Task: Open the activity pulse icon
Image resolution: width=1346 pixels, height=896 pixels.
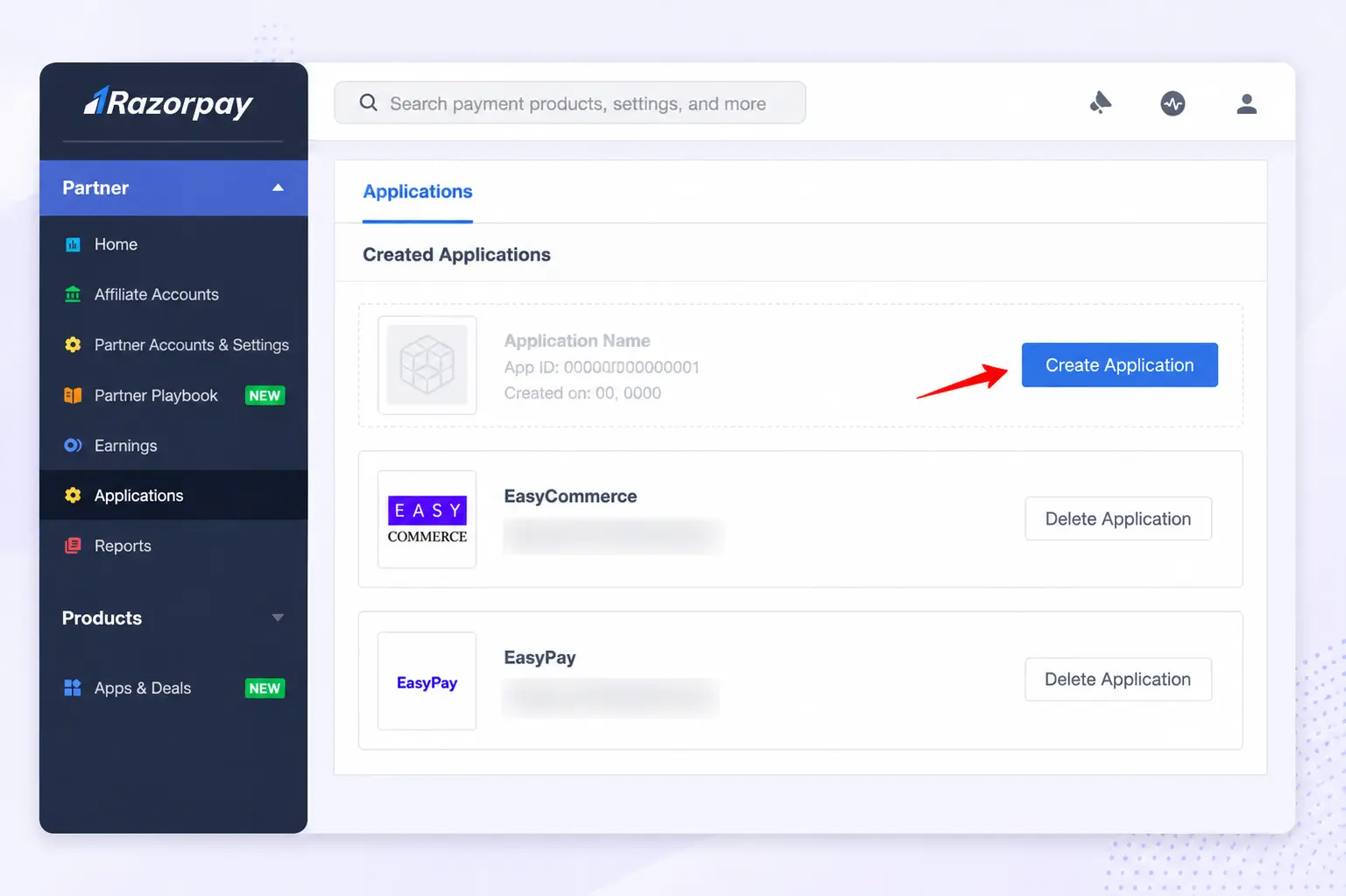Action: pos(1173,103)
